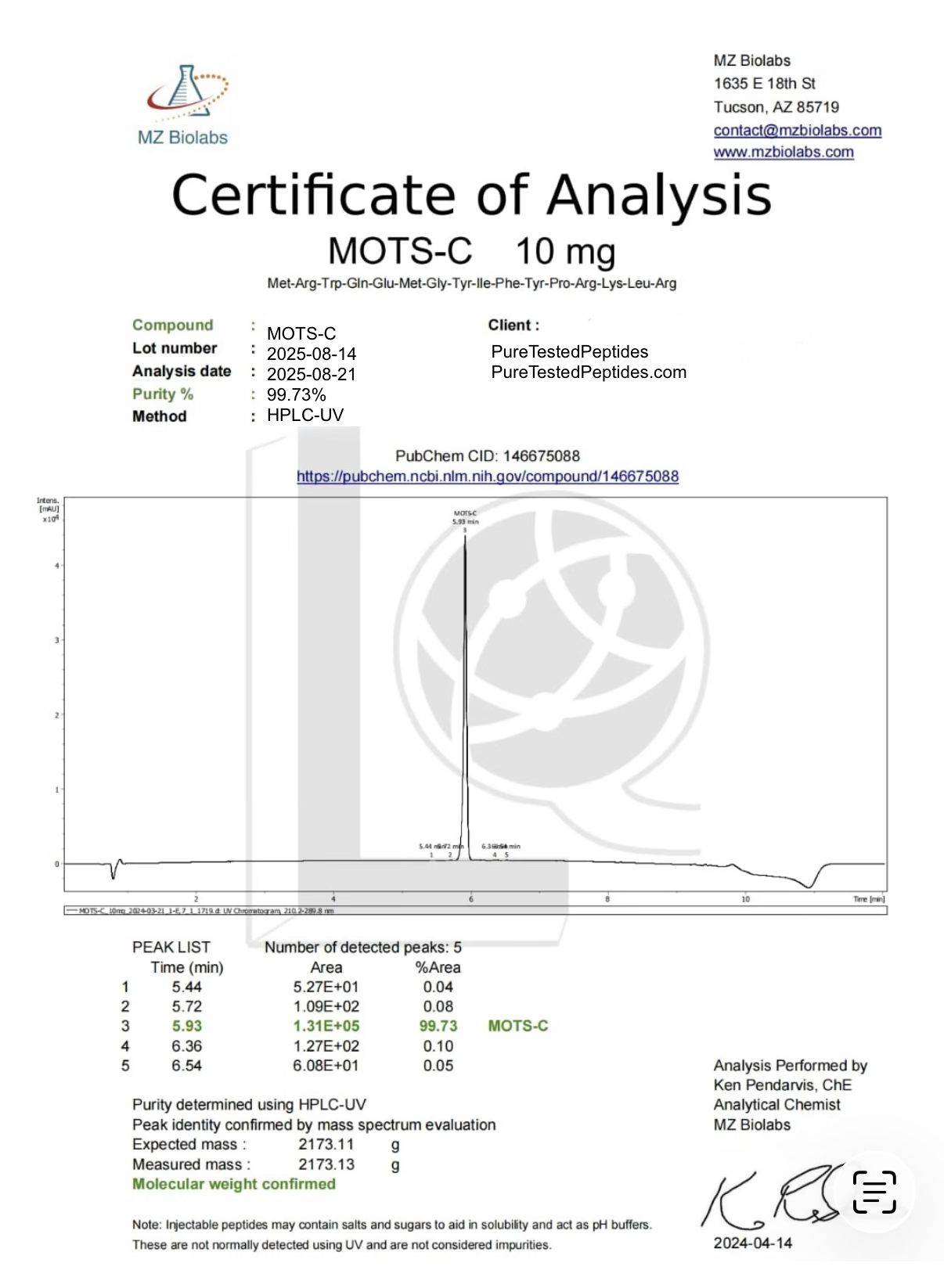The width and height of the screenshot is (944, 1288).
Task: Click the 99.73% purity value
Action: click(x=296, y=394)
